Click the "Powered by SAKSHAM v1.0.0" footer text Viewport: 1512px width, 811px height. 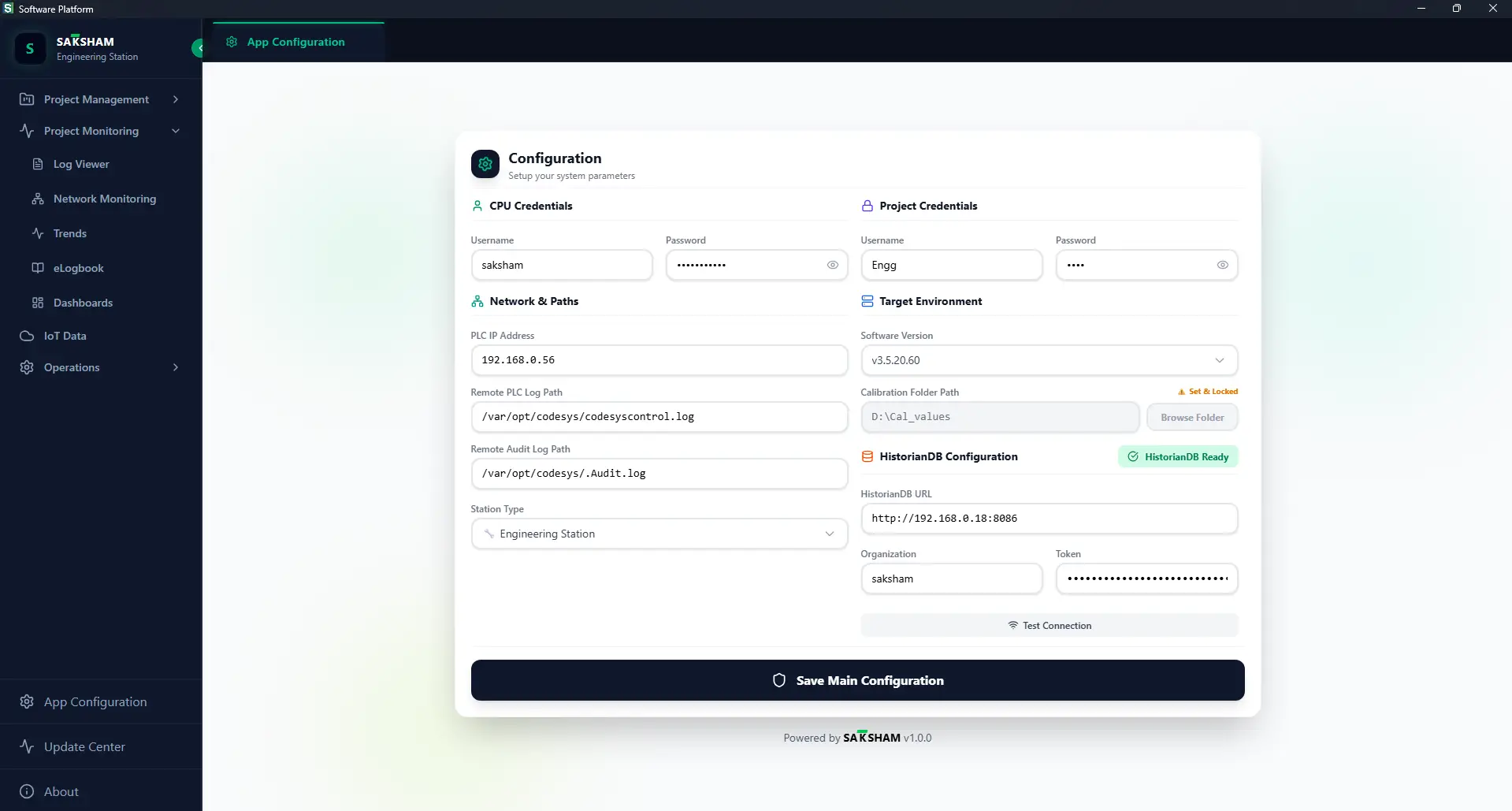(x=857, y=738)
